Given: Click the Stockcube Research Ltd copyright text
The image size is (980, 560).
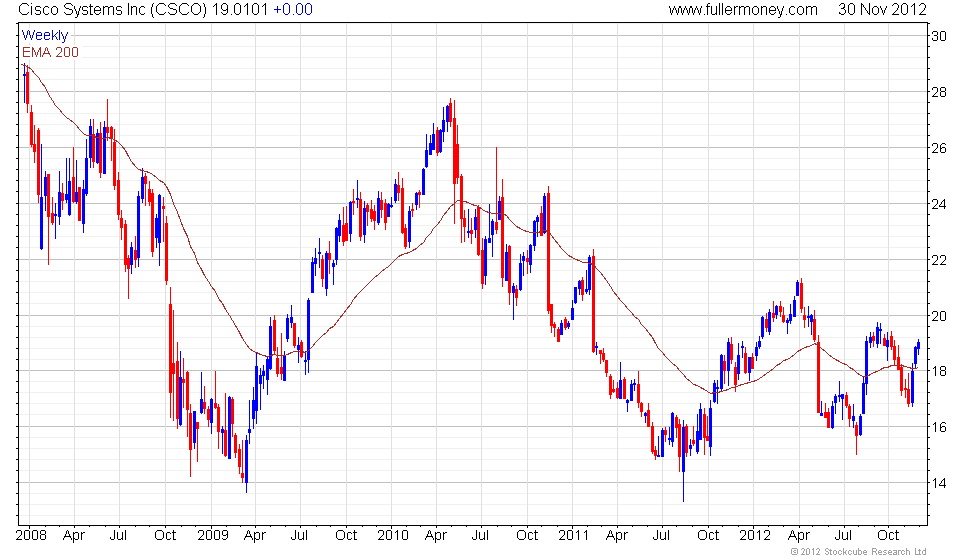Looking at the screenshot, I should click(x=859, y=552).
